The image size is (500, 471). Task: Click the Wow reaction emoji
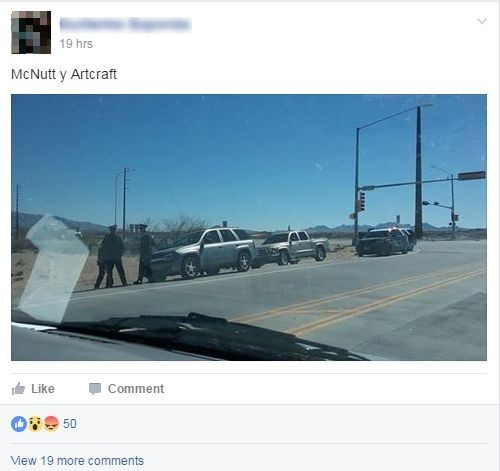[x=35, y=424]
